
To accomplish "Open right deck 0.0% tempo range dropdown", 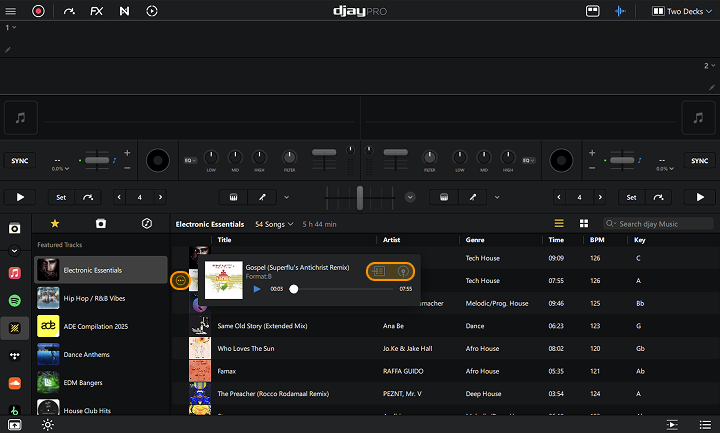I will click(665, 169).
